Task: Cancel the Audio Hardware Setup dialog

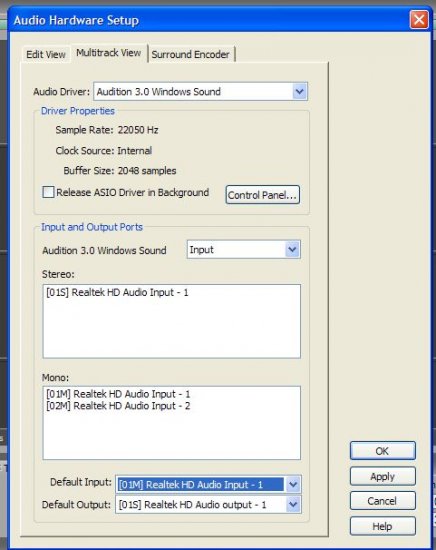Action: (382, 501)
